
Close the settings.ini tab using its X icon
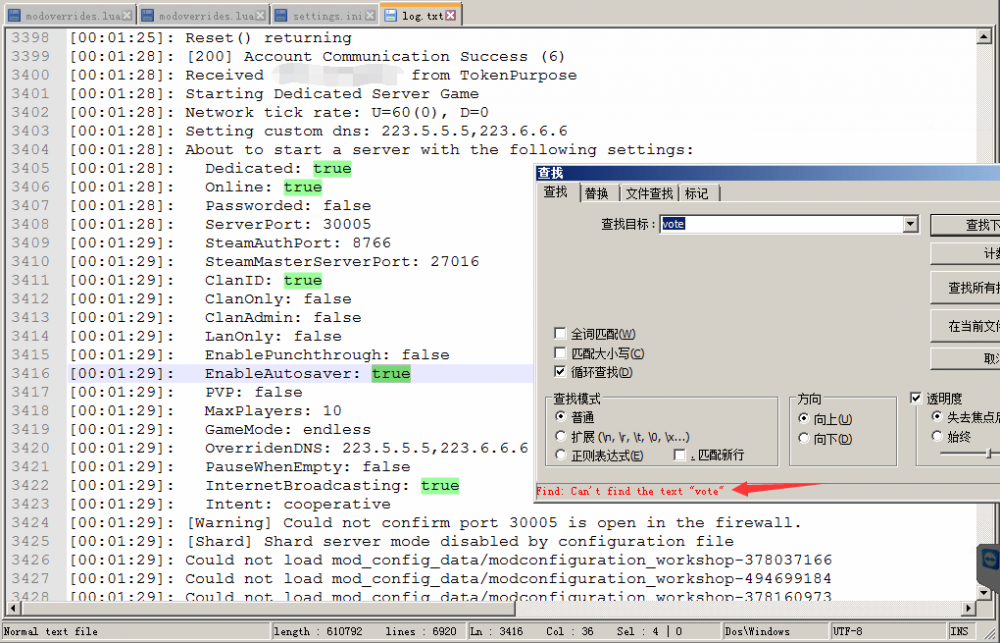[x=368, y=16]
